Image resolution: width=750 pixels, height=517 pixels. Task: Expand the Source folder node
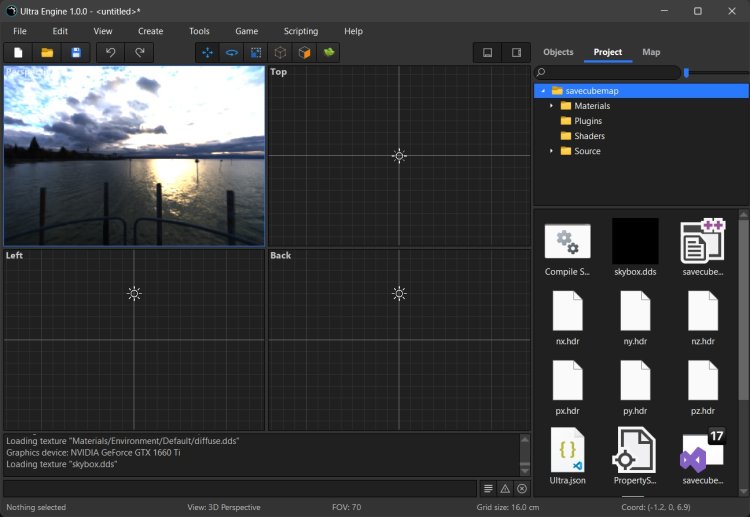[551, 151]
